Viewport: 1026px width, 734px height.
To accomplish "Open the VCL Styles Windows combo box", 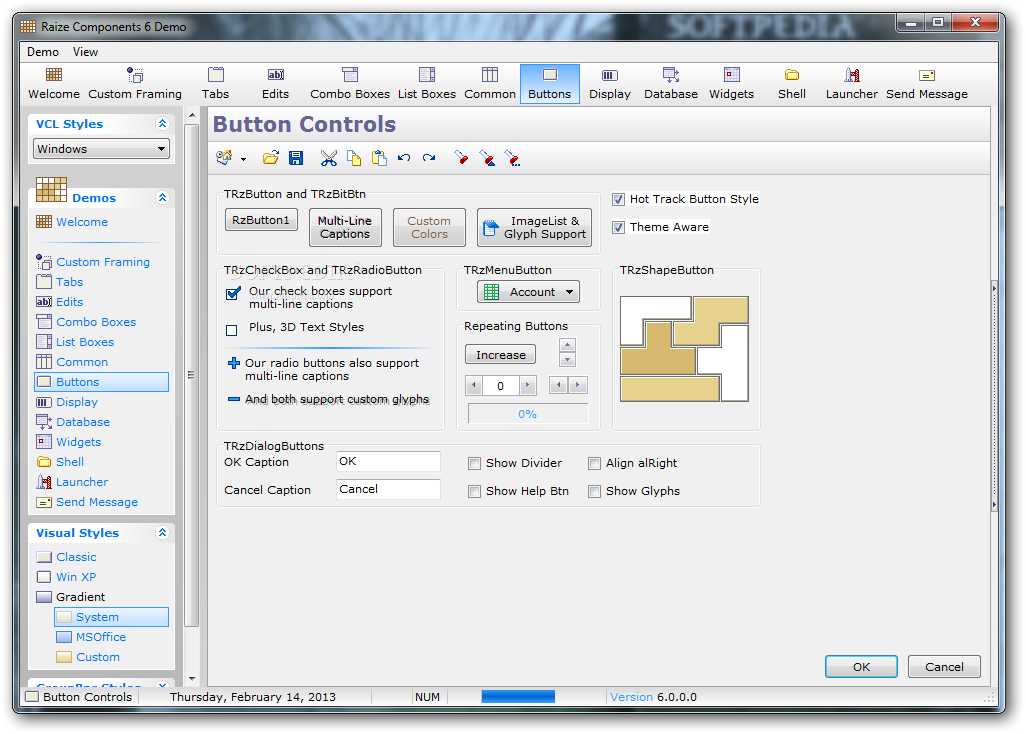I will 101,149.
